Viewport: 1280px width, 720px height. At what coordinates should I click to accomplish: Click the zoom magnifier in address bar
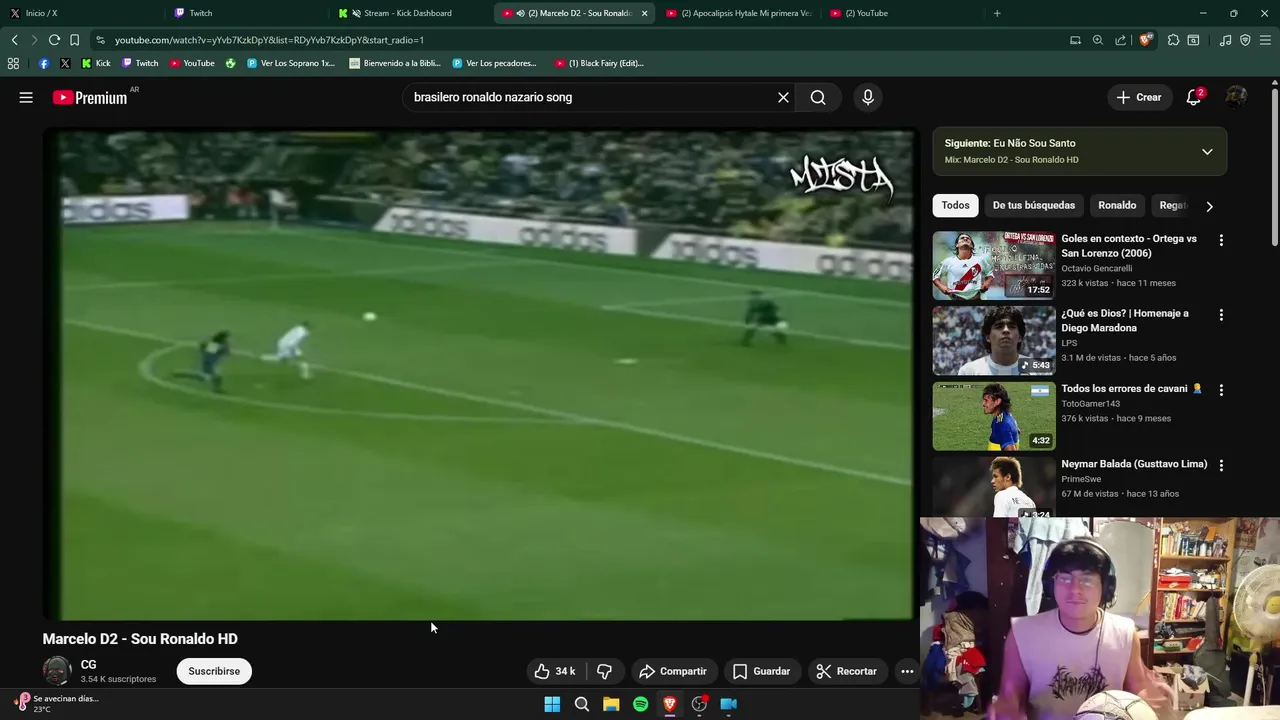1098,40
